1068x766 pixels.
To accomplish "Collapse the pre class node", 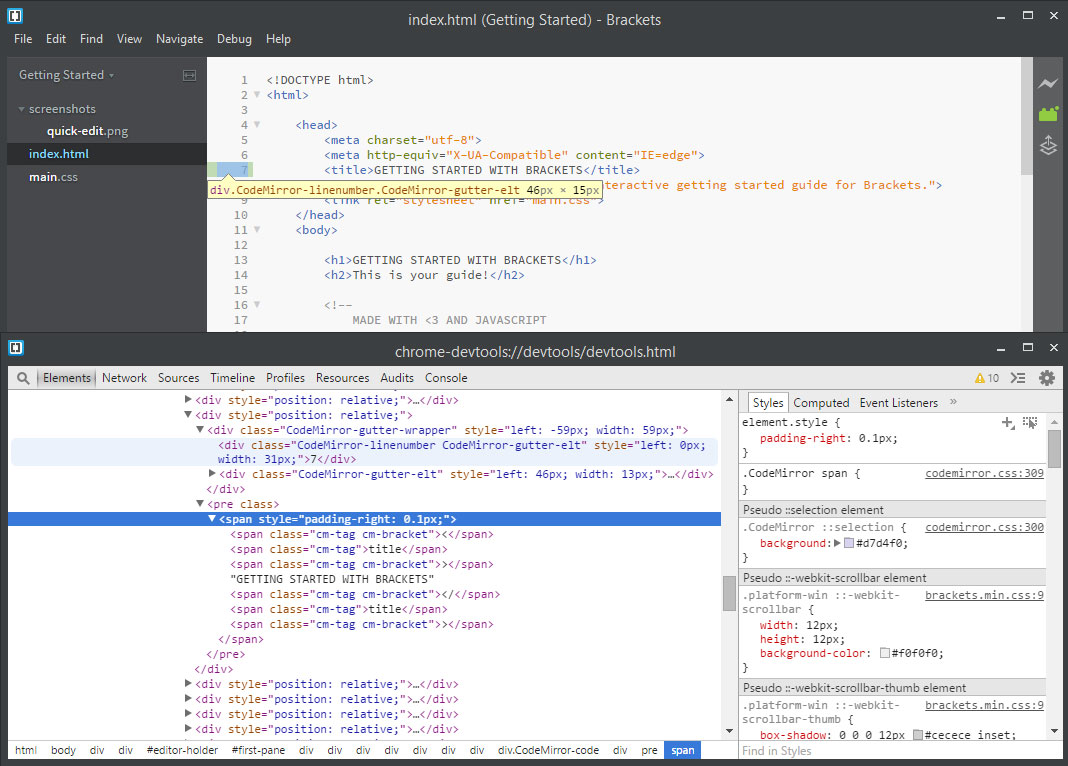I will click(200, 504).
